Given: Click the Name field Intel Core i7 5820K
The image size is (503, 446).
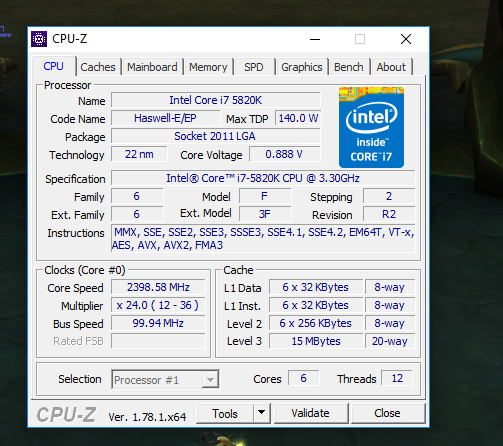Looking at the screenshot, I should coord(216,100).
